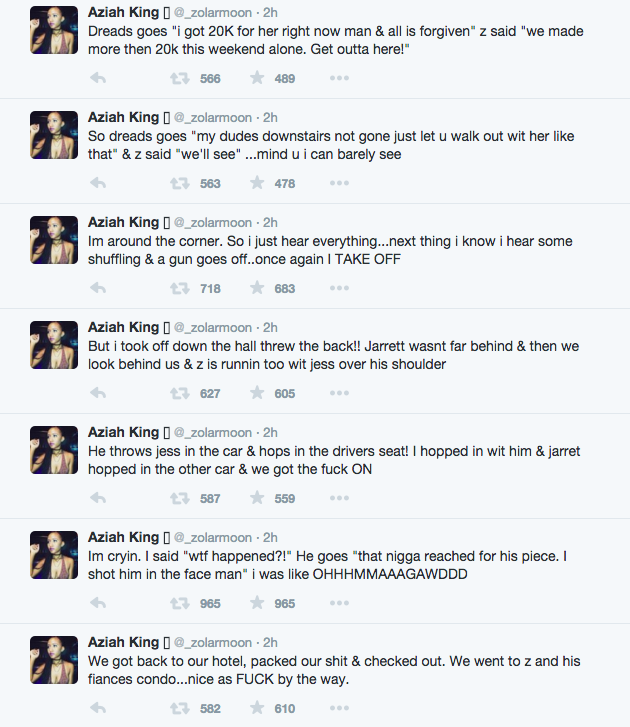
Task: Click the @_zolarmoon handle on the last tweet
Action: pos(213,642)
